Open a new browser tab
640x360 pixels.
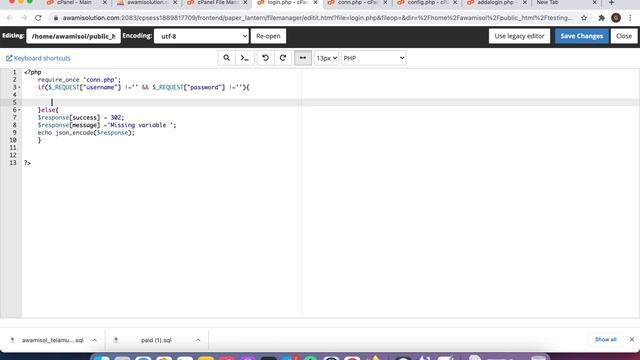point(611,3)
